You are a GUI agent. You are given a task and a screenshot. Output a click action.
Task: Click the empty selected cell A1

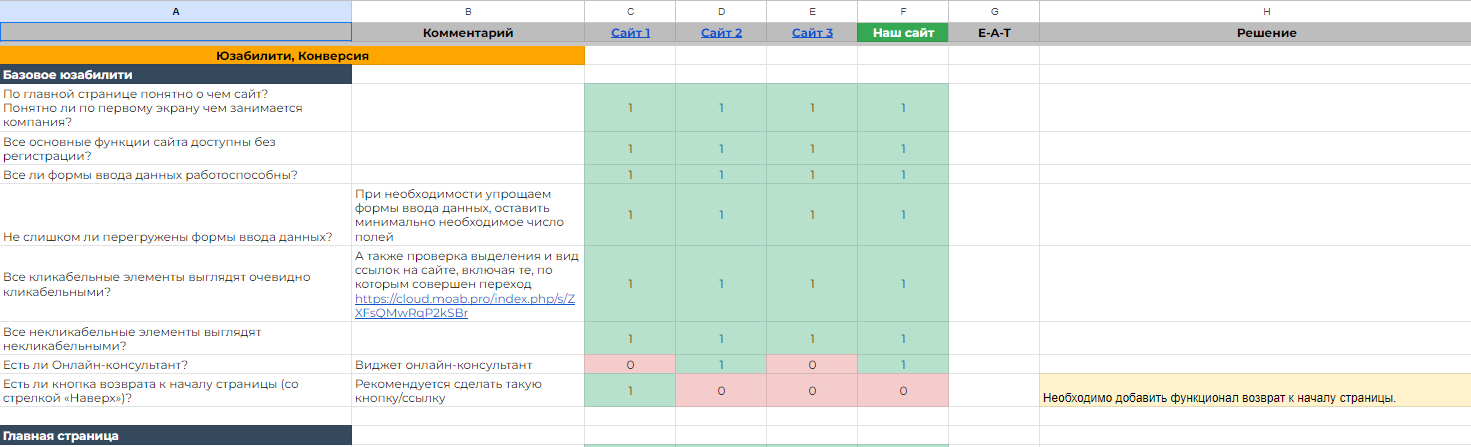click(176, 32)
